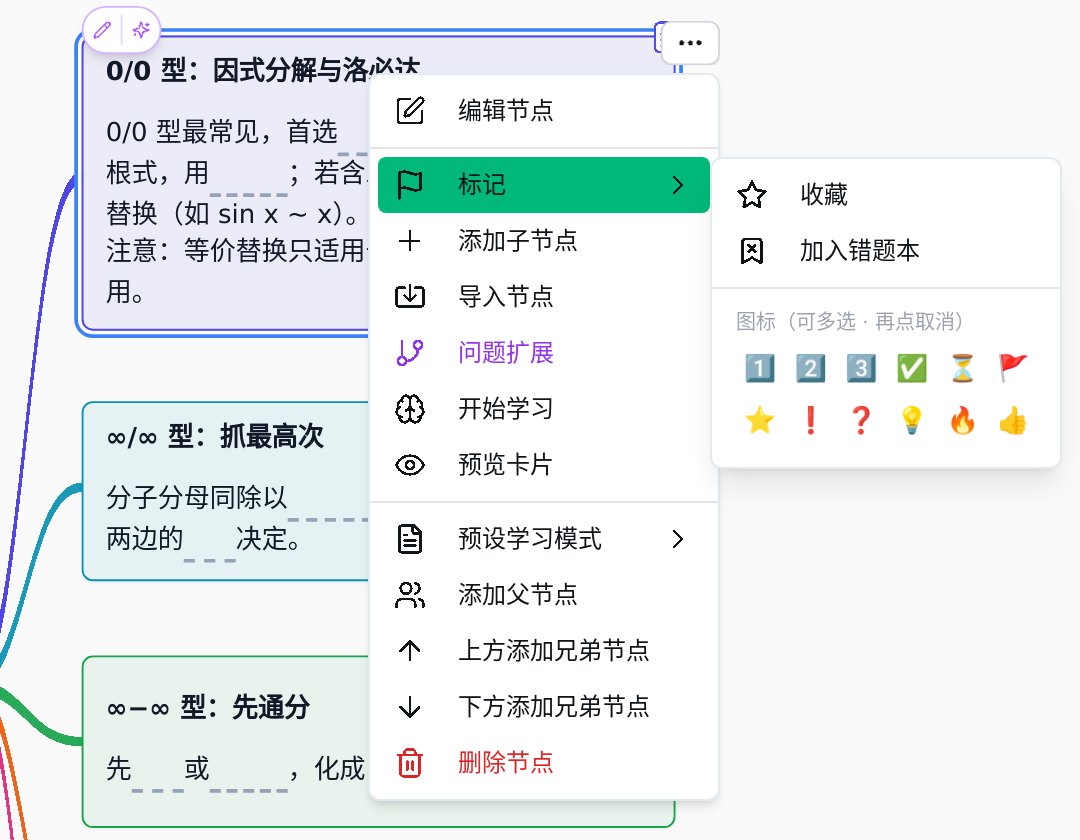The height and width of the screenshot is (840, 1080).
Task: Choose 上方添加兄弟节点 from the menu
Action: pyautogui.click(x=544, y=651)
